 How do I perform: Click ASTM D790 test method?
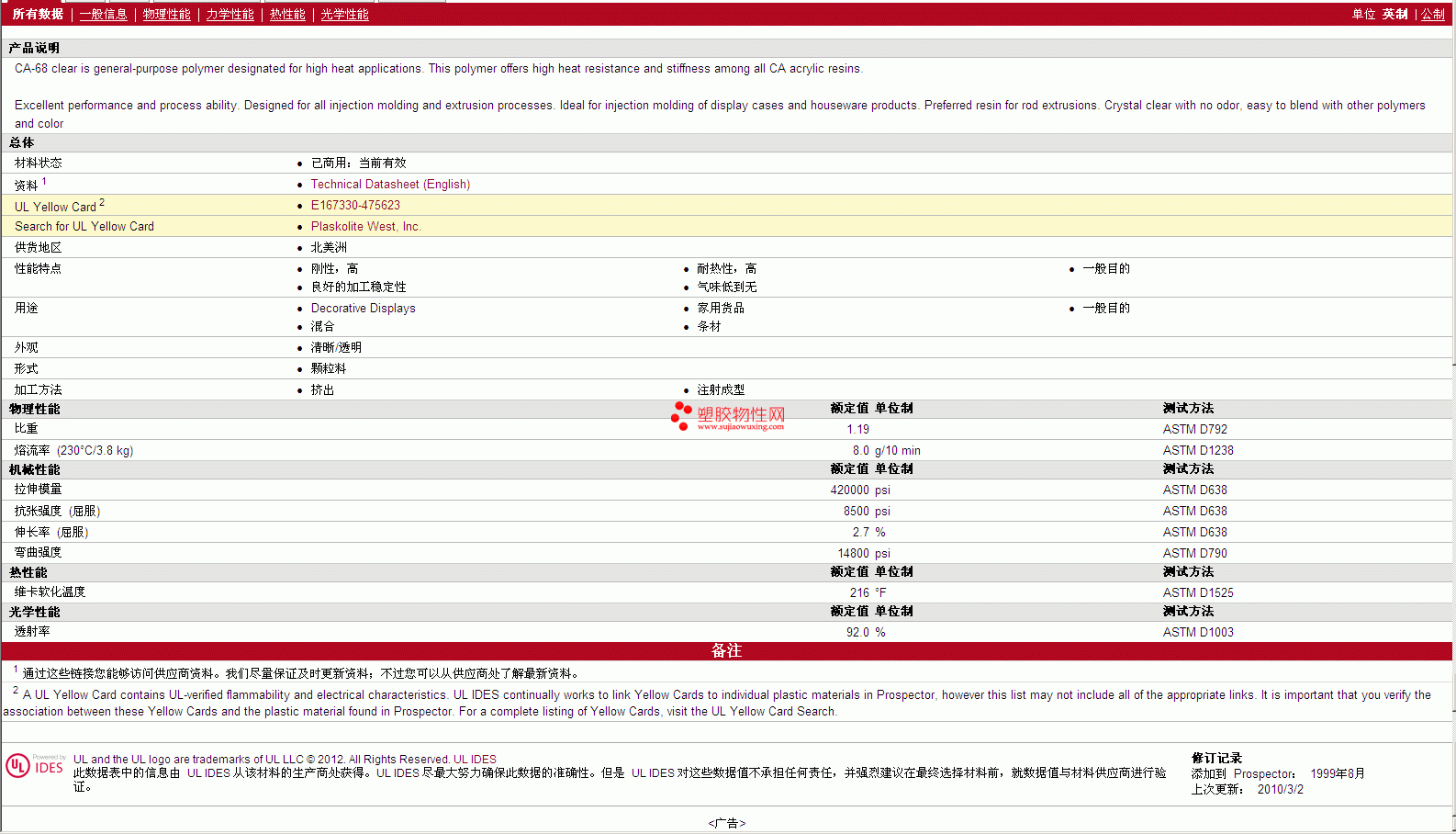pos(1194,553)
